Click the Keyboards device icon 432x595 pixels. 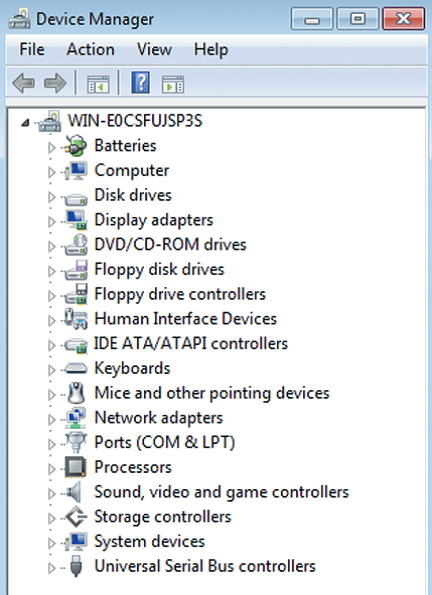pyautogui.click(x=76, y=368)
